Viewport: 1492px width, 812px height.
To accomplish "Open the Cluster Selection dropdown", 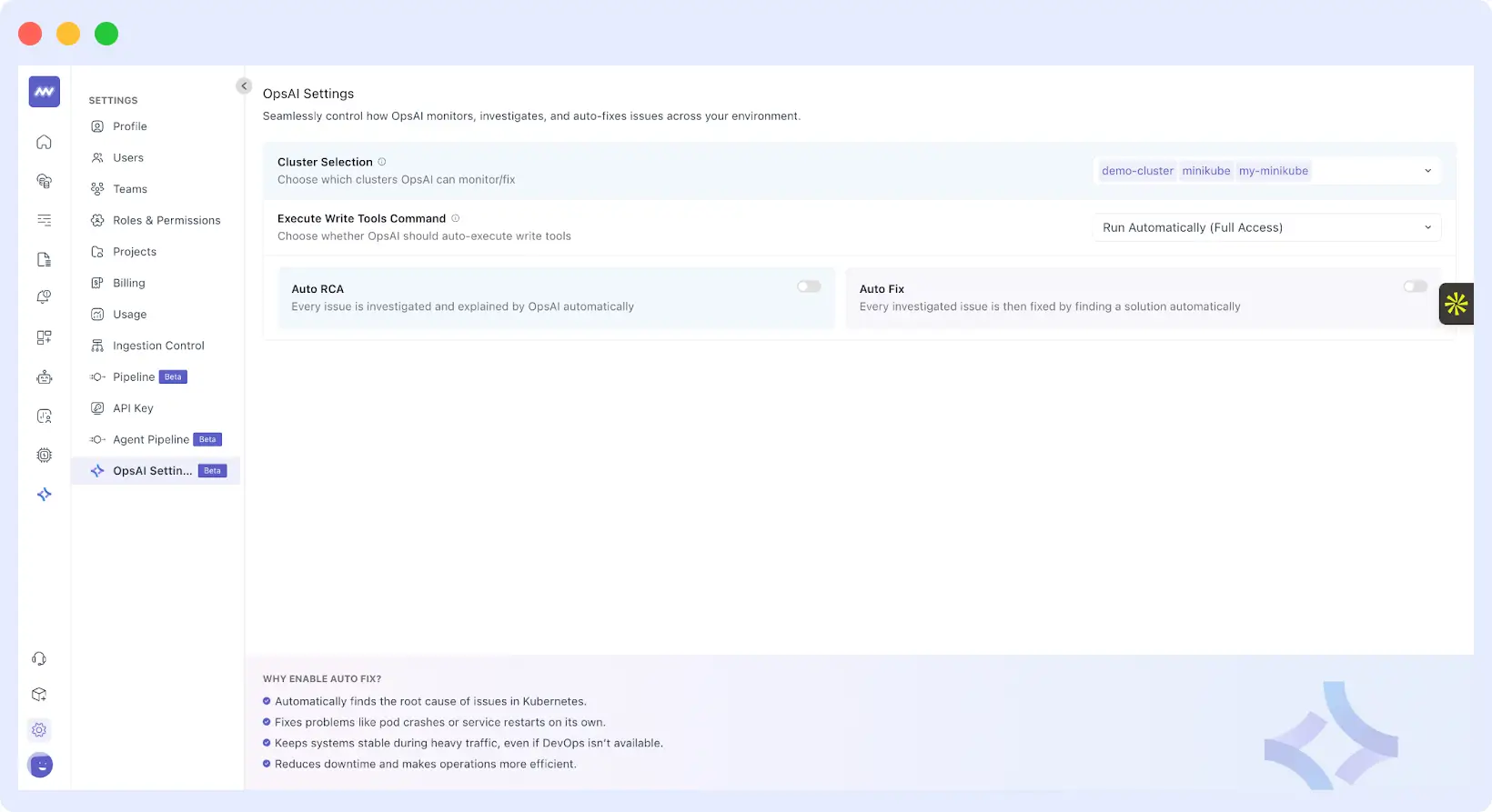I will 1427,171.
